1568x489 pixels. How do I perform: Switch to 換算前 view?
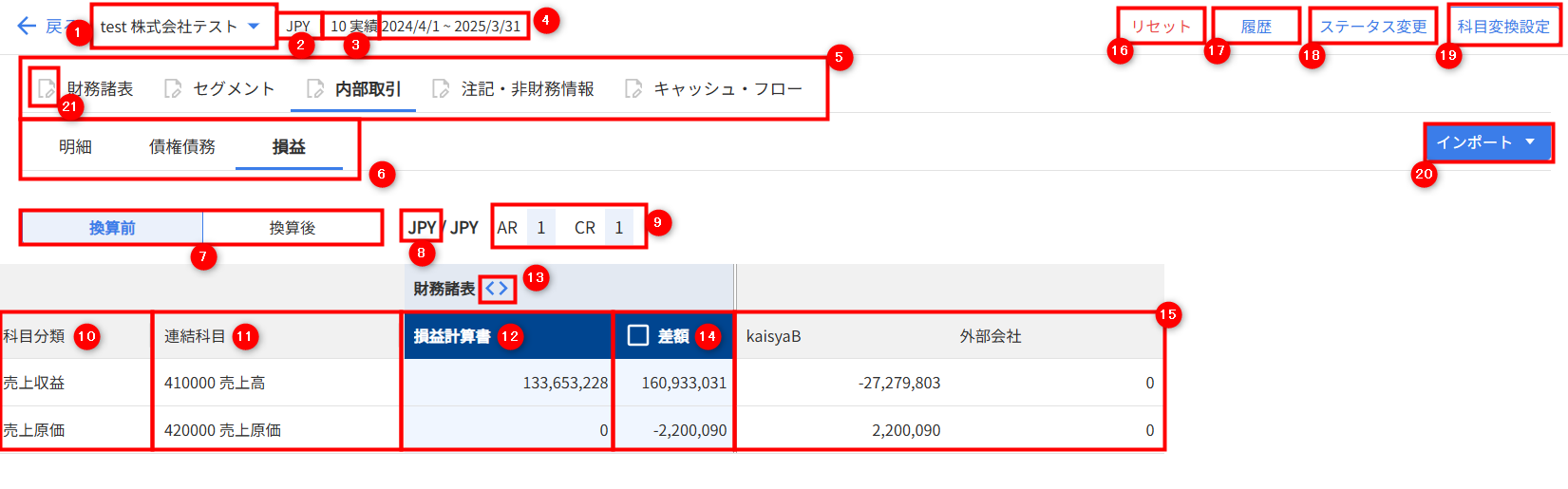[112, 228]
